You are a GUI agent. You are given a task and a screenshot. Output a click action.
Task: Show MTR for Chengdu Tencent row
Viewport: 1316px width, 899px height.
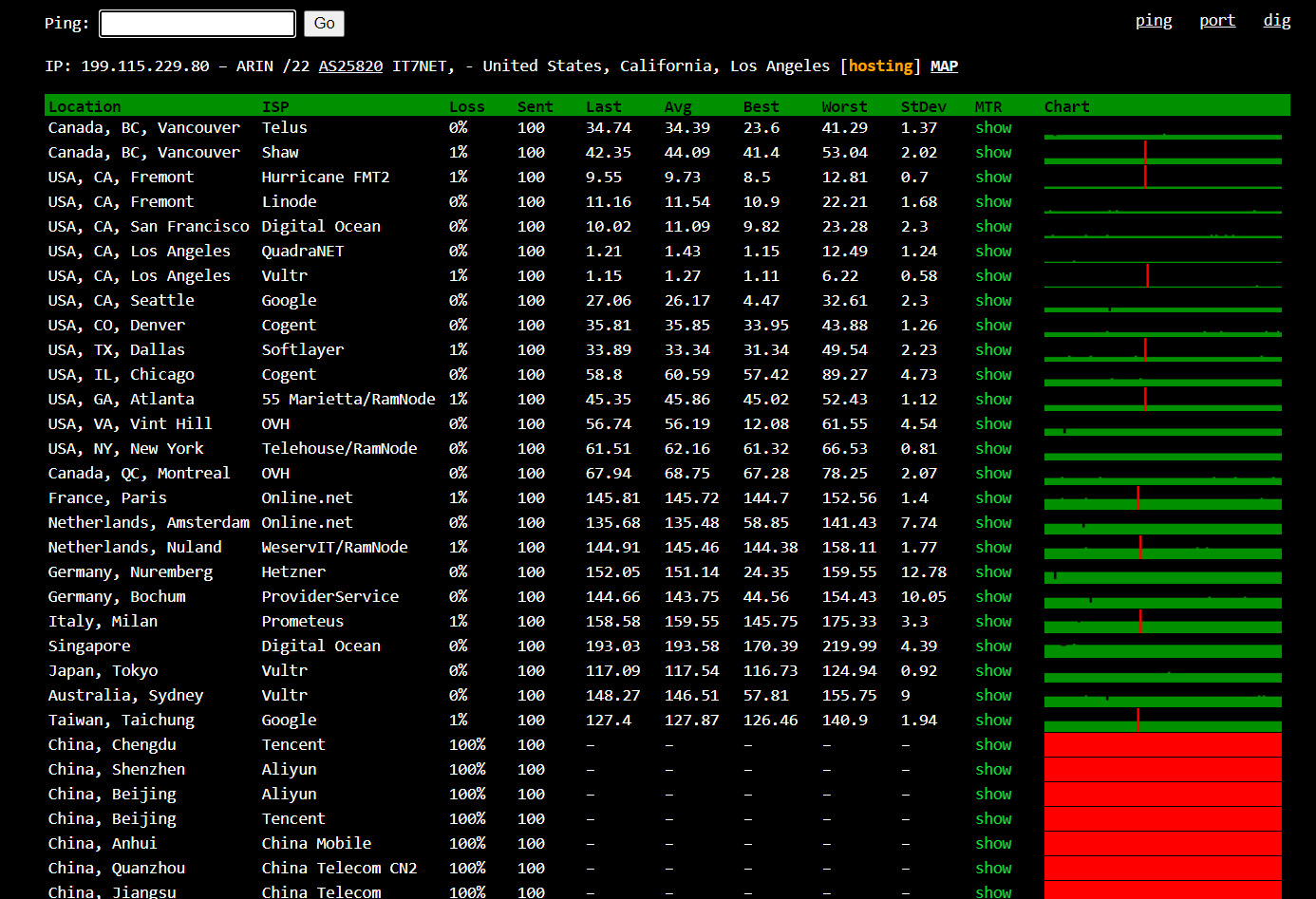coord(993,745)
